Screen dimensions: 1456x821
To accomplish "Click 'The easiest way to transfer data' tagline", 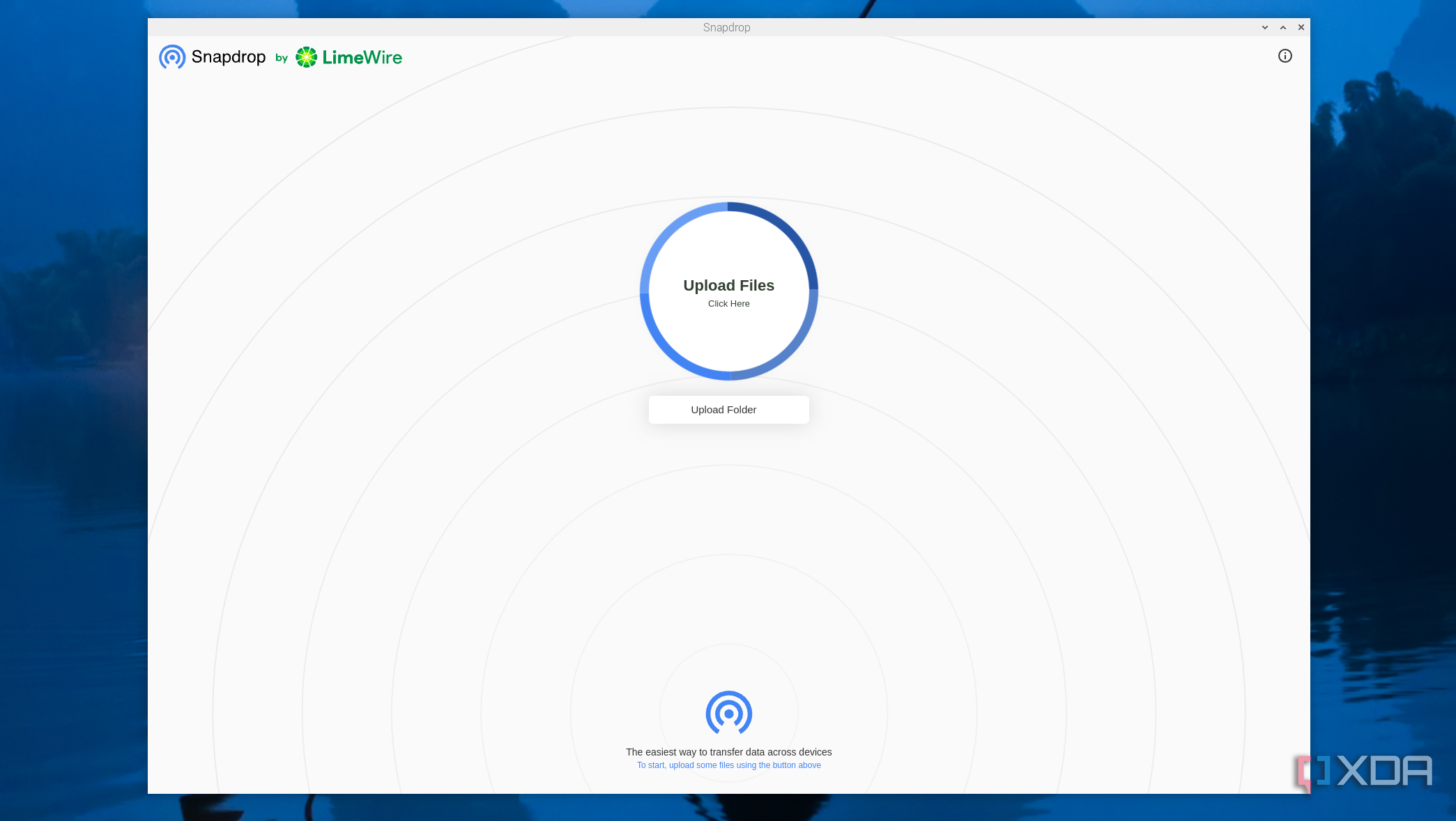I will 728,752.
